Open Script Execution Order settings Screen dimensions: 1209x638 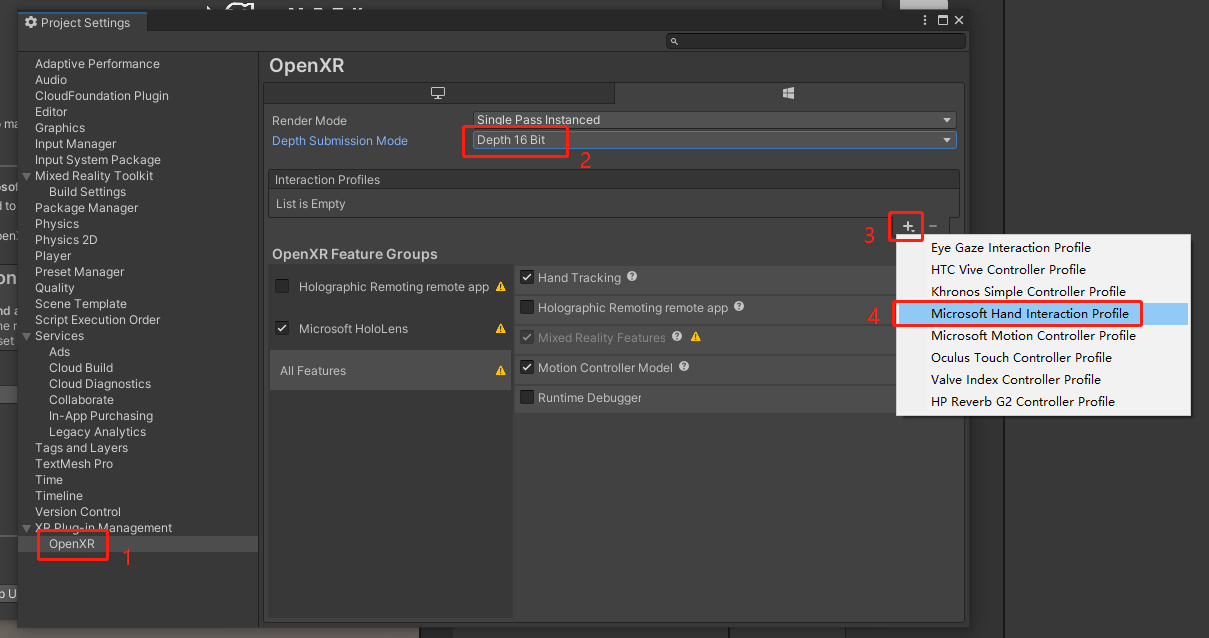click(x=98, y=320)
